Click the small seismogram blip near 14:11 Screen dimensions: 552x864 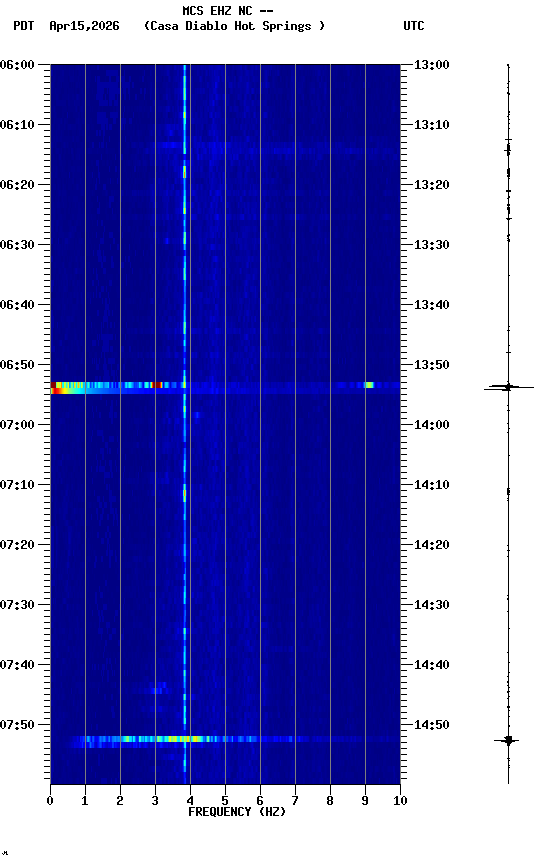pyautogui.click(x=508, y=491)
